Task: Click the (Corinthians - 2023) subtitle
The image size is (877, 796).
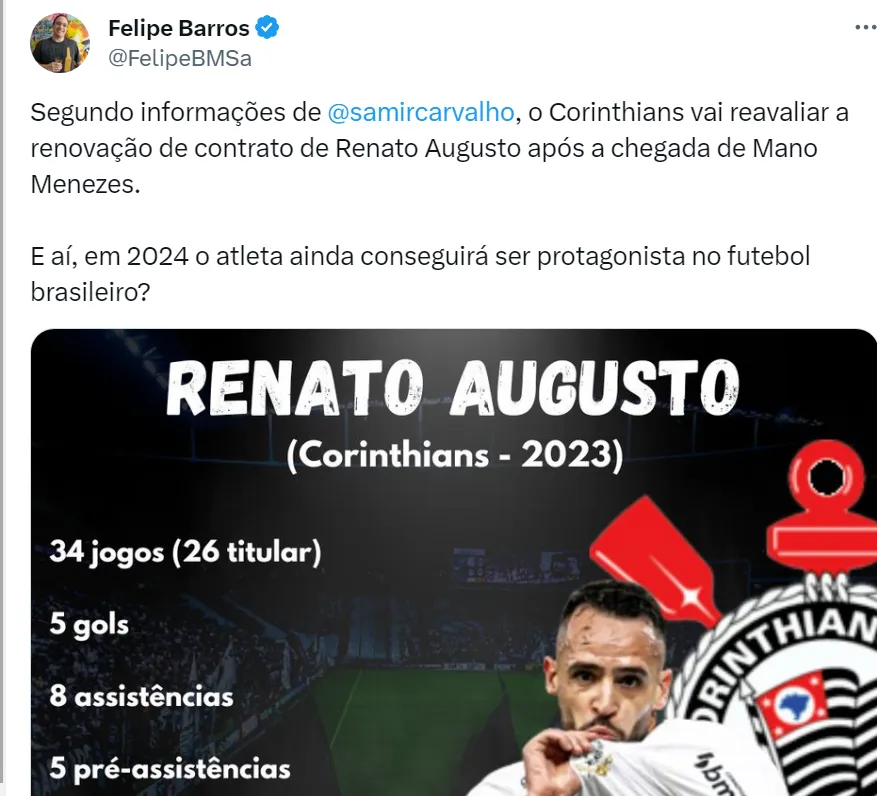Action: click(x=454, y=455)
